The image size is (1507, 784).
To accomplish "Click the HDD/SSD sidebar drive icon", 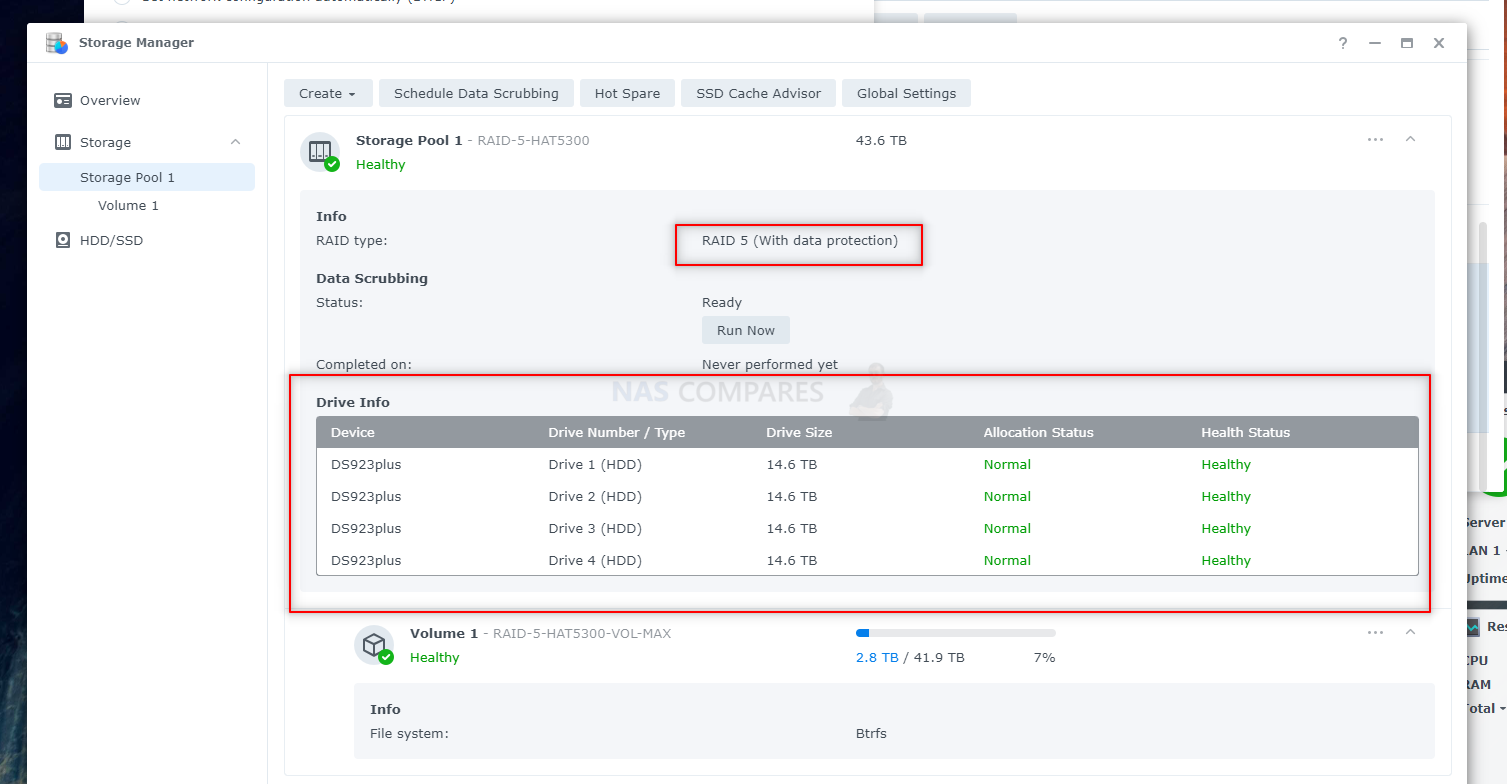I will (63, 240).
